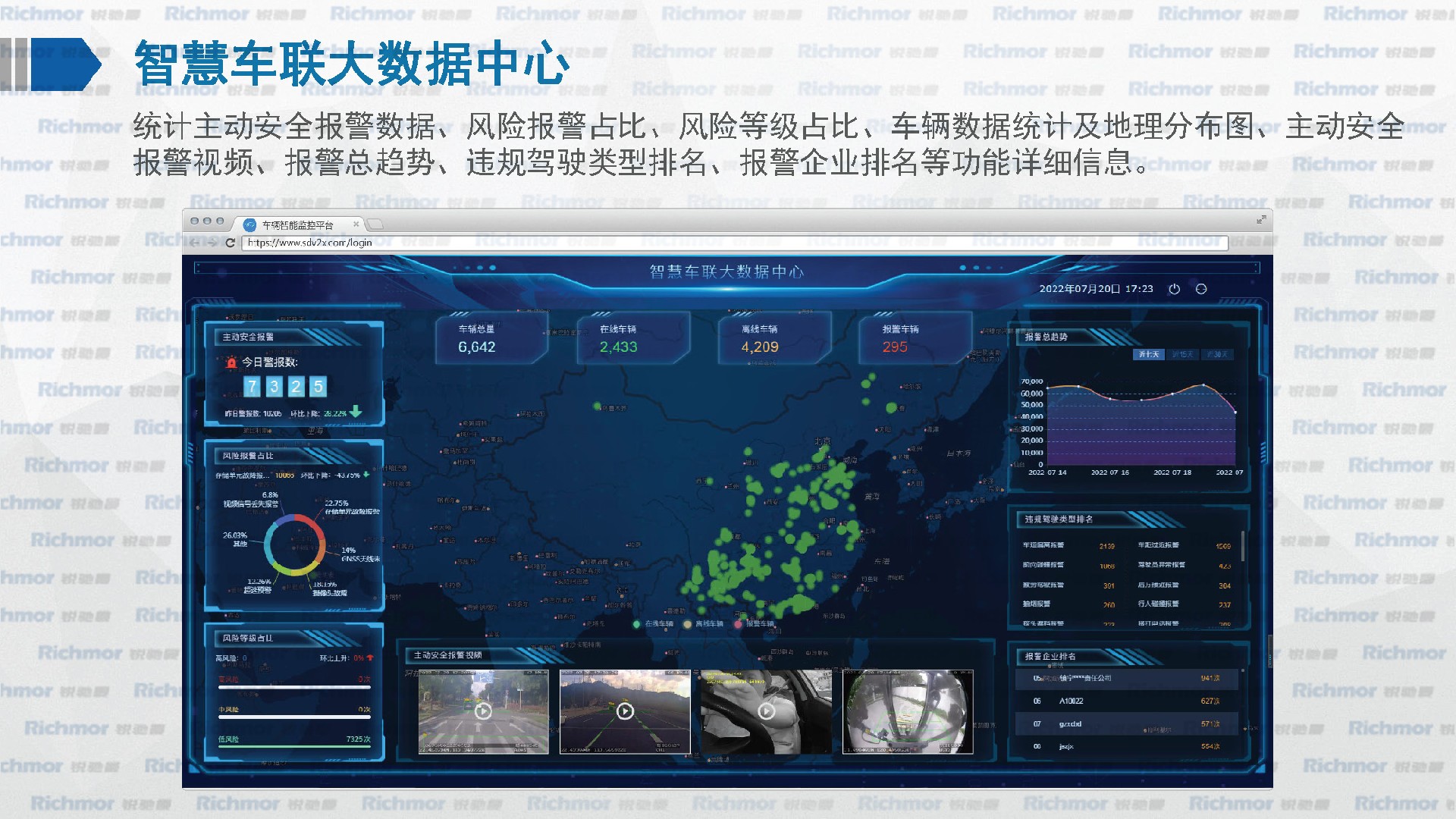This screenshot has height=819, width=1456.
Task: Open a new browser tab
Action: pos(376,224)
